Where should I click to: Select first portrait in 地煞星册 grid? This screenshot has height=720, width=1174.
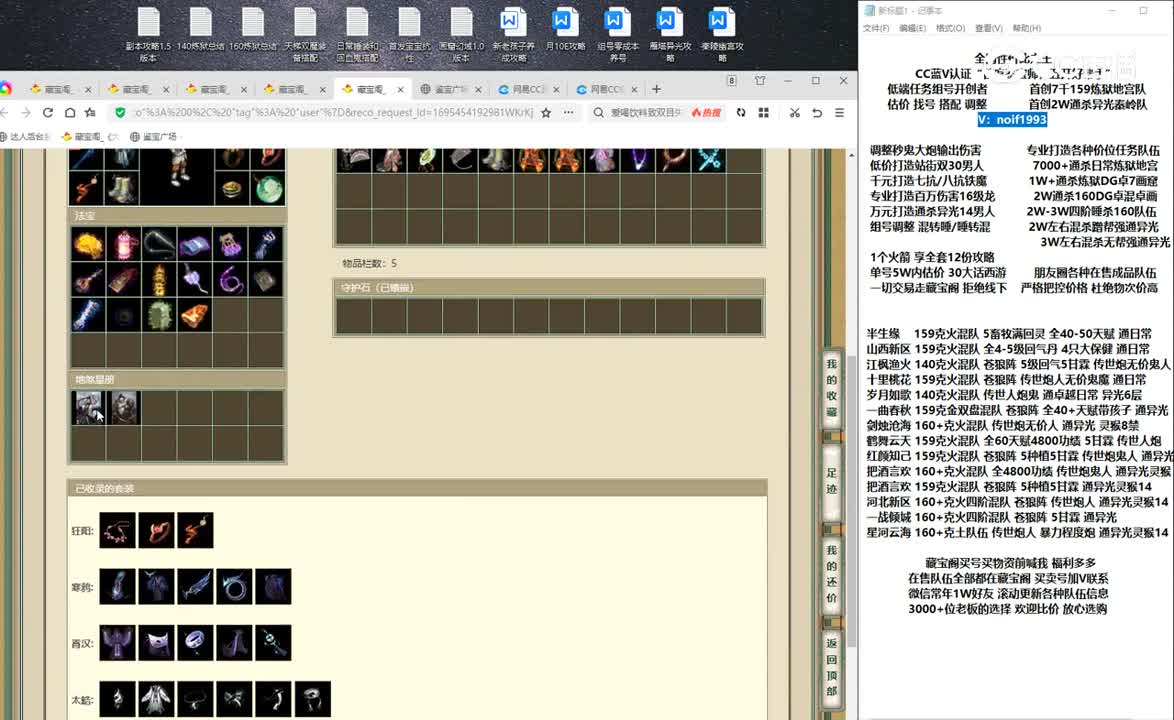(x=88, y=408)
